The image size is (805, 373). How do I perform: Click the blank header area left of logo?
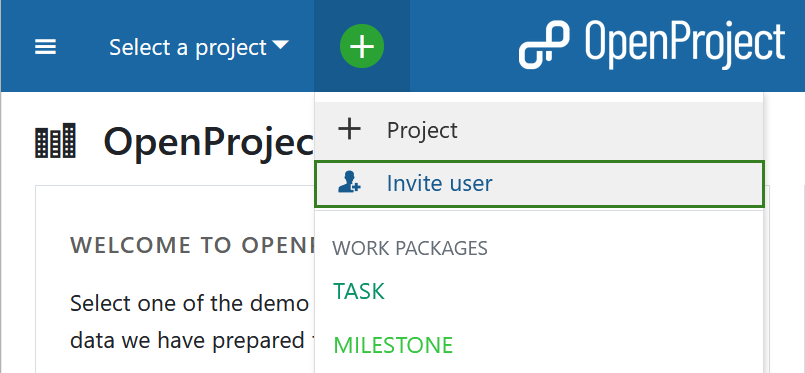point(462,46)
